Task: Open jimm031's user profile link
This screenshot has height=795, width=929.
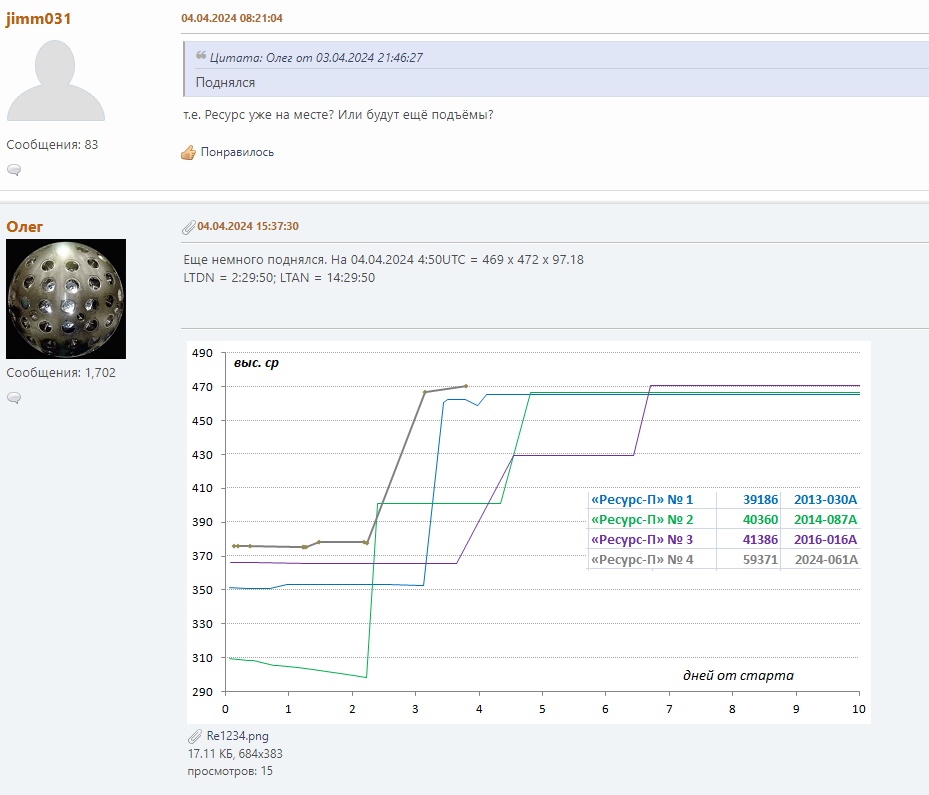Action: (38, 19)
